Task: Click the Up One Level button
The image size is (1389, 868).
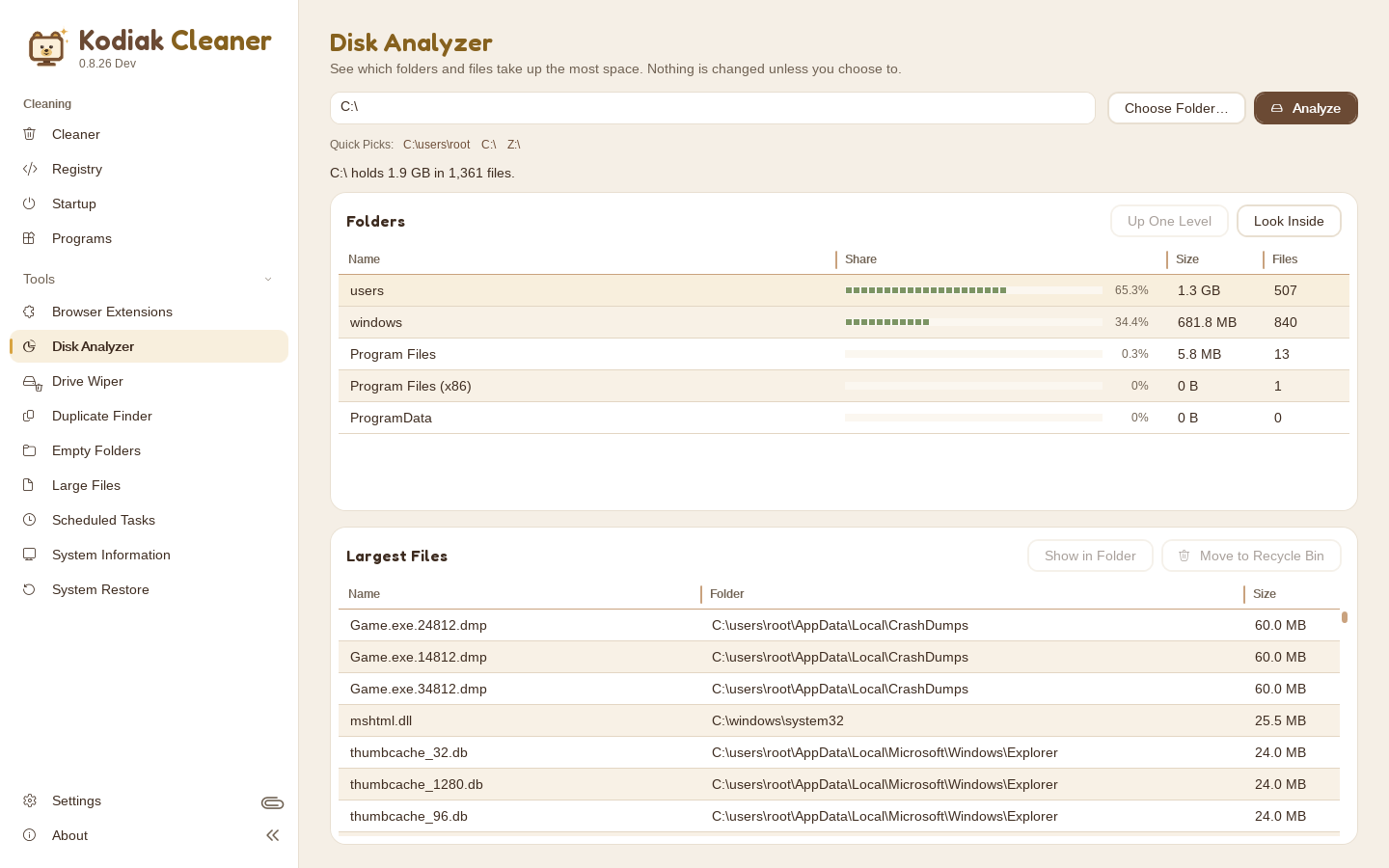Action: click(1169, 221)
